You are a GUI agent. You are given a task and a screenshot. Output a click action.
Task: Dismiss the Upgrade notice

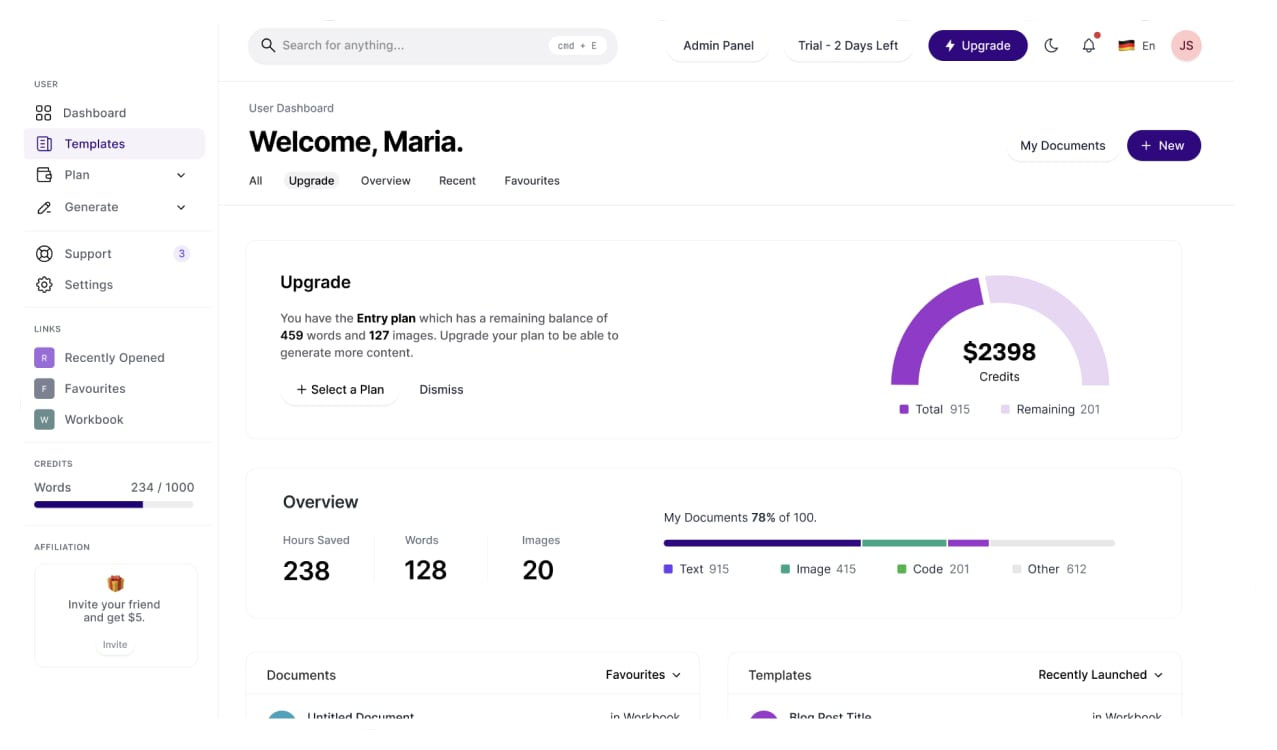[x=441, y=389]
